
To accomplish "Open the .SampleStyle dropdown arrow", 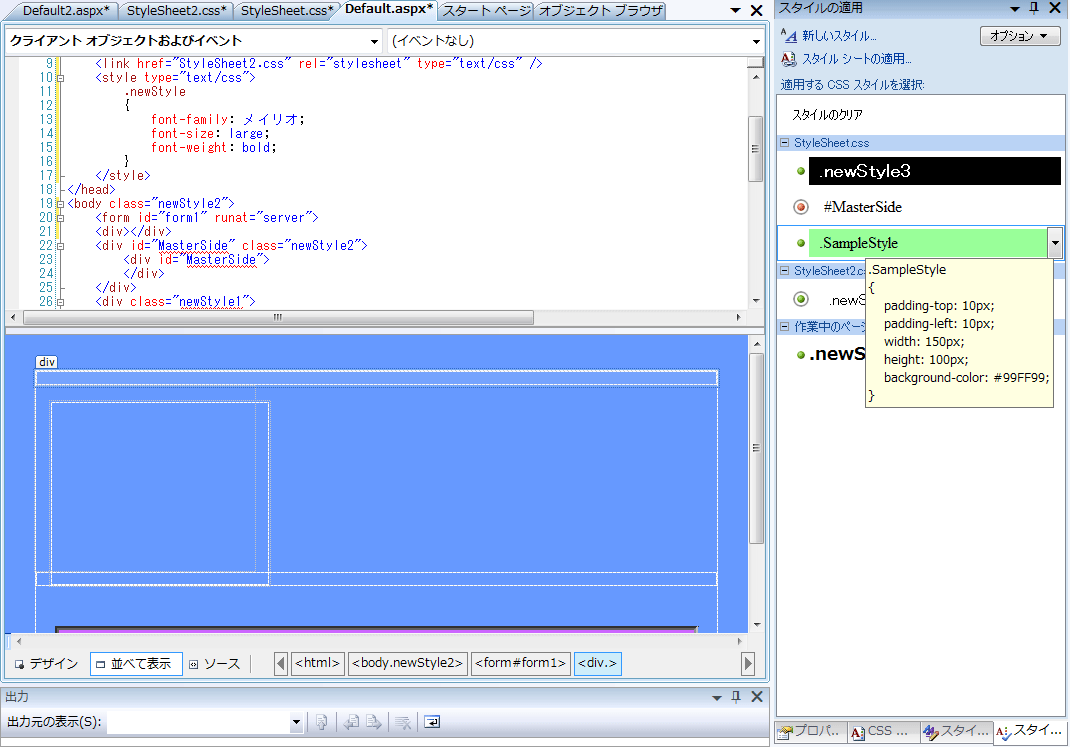I will (1055, 243).
